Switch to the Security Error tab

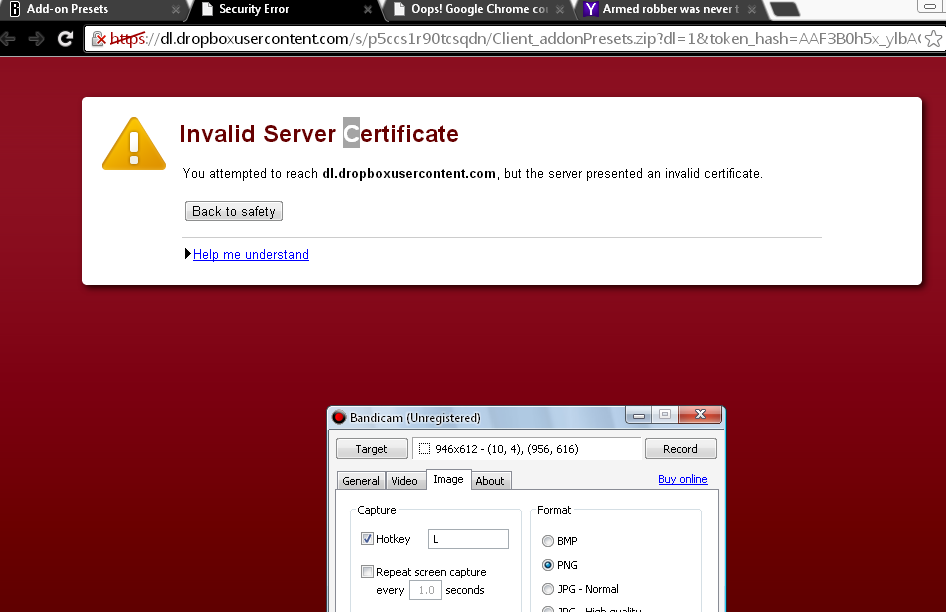285,9
